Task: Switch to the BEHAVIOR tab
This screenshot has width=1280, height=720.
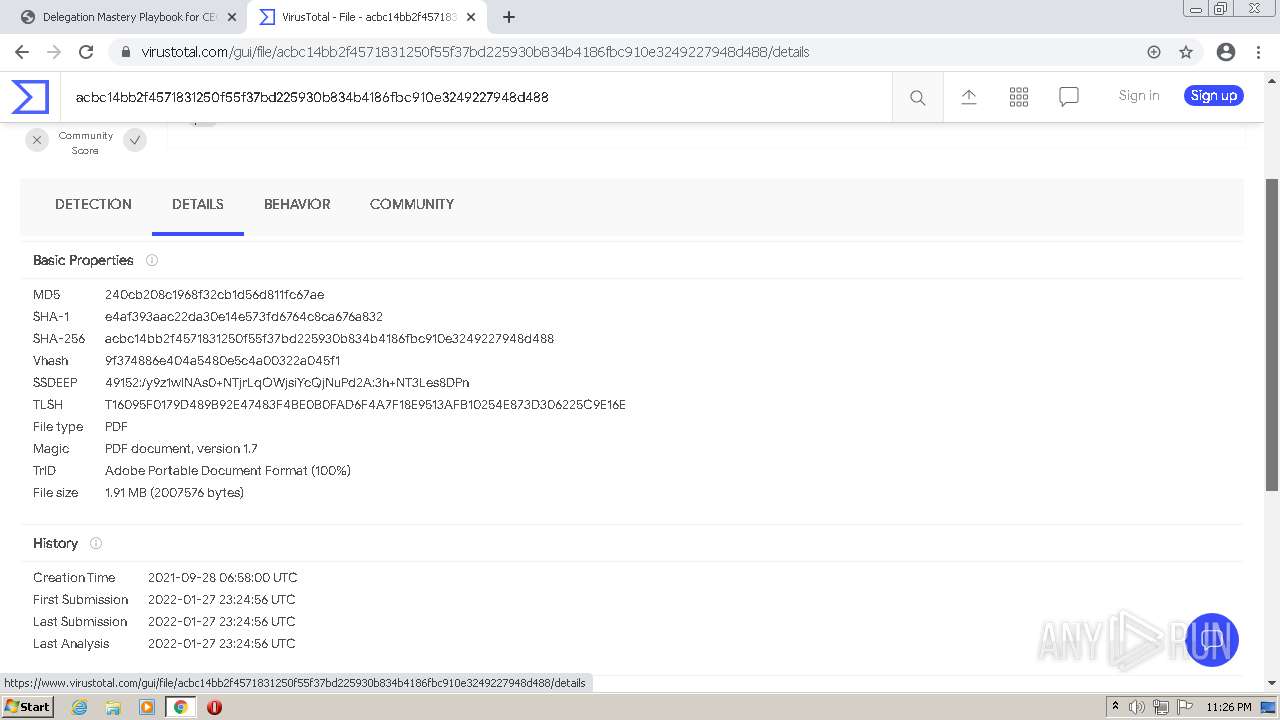Action: 297,204
